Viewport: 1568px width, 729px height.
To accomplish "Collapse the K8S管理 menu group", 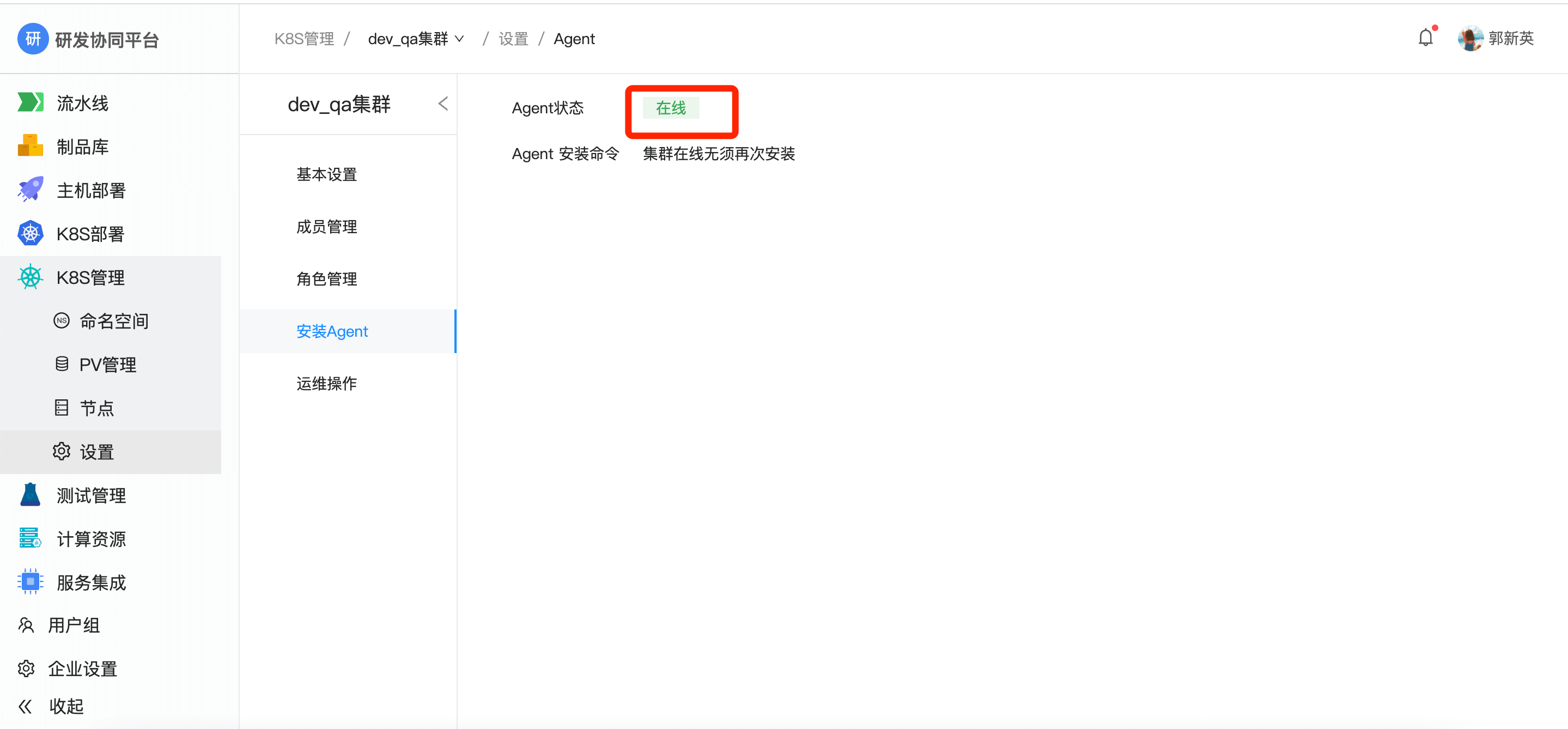I will pos(90,277).
